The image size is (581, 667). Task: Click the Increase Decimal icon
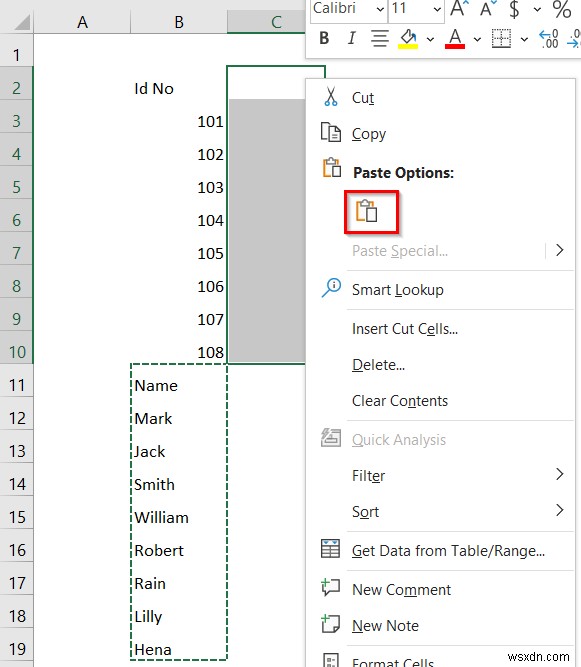point(549,39)
